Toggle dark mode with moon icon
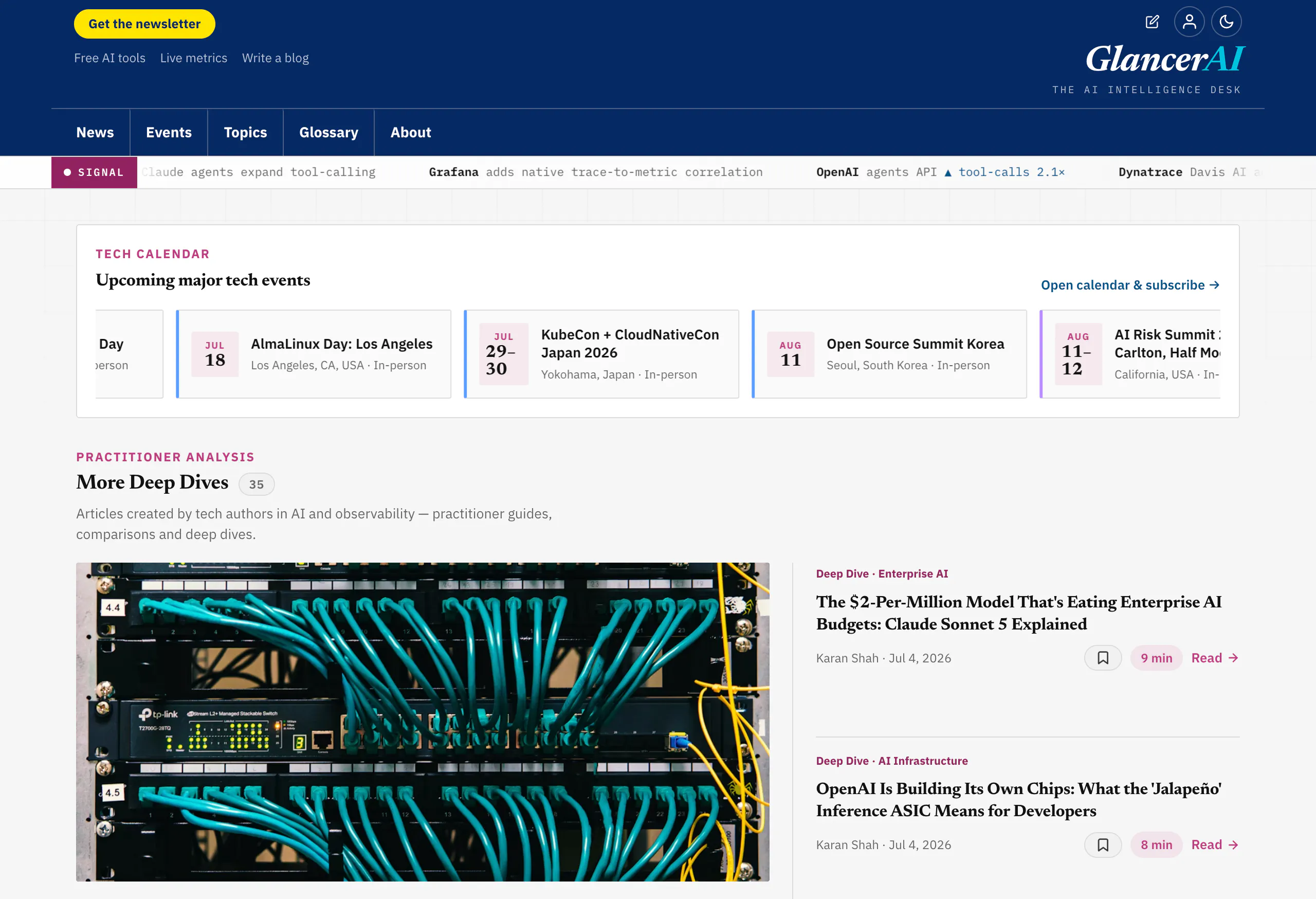Screen dimensions: 1316x899 tap(1226, 22)
